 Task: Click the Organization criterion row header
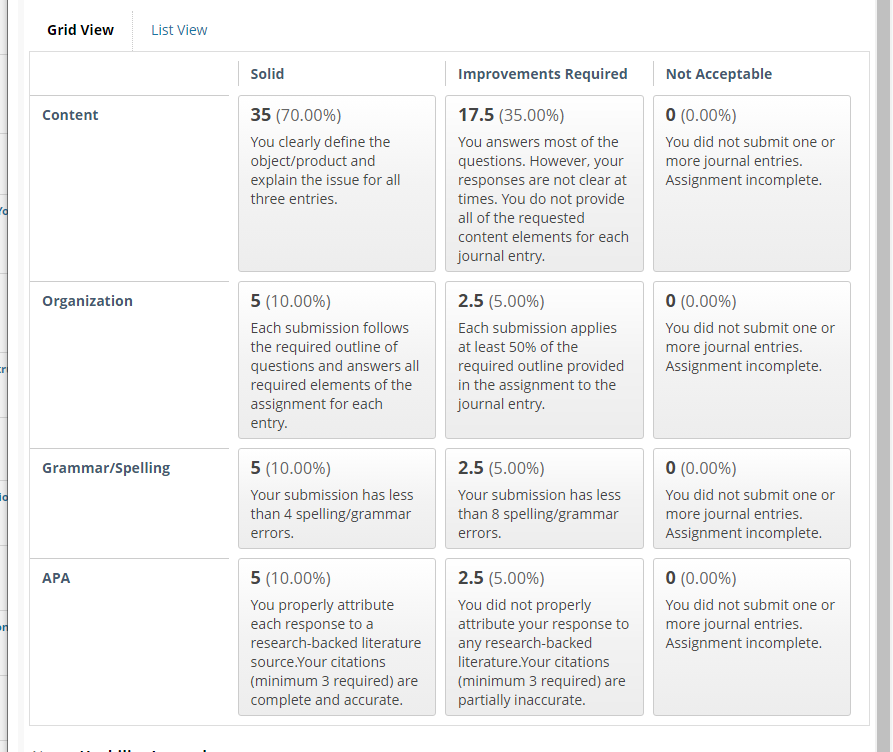point(87,301)
